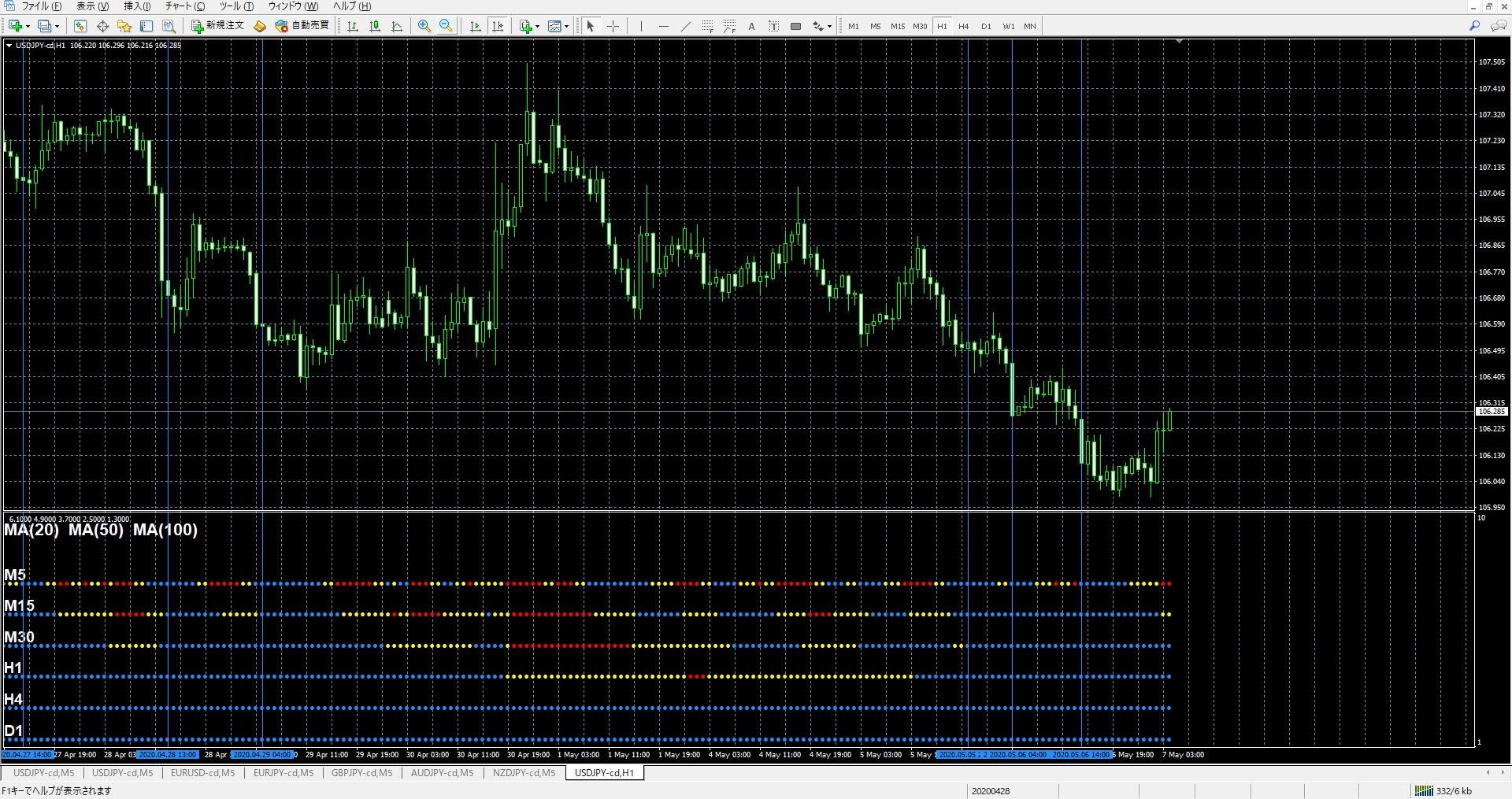Switch to the EURUSD-cd,M5 chart tab

click(202, 773)
